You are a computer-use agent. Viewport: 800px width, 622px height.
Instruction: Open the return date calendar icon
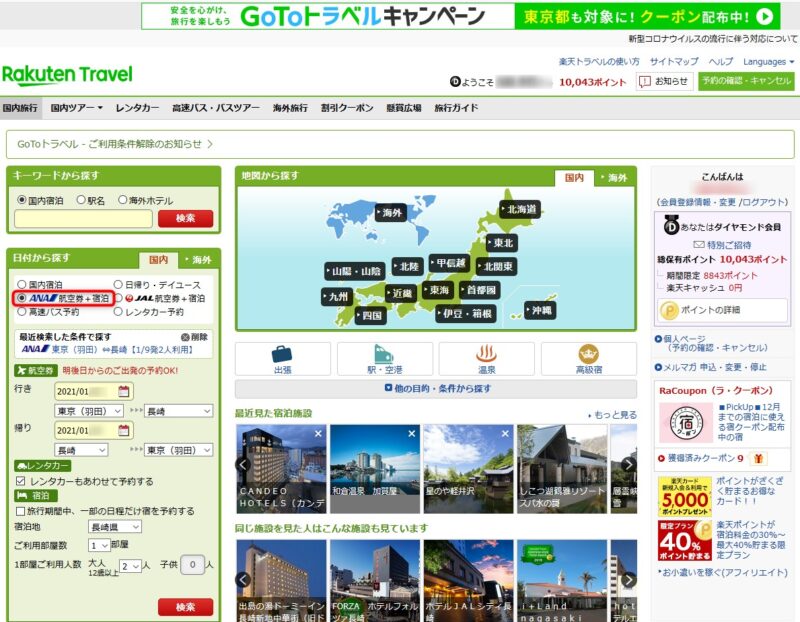tap(123, 430)
